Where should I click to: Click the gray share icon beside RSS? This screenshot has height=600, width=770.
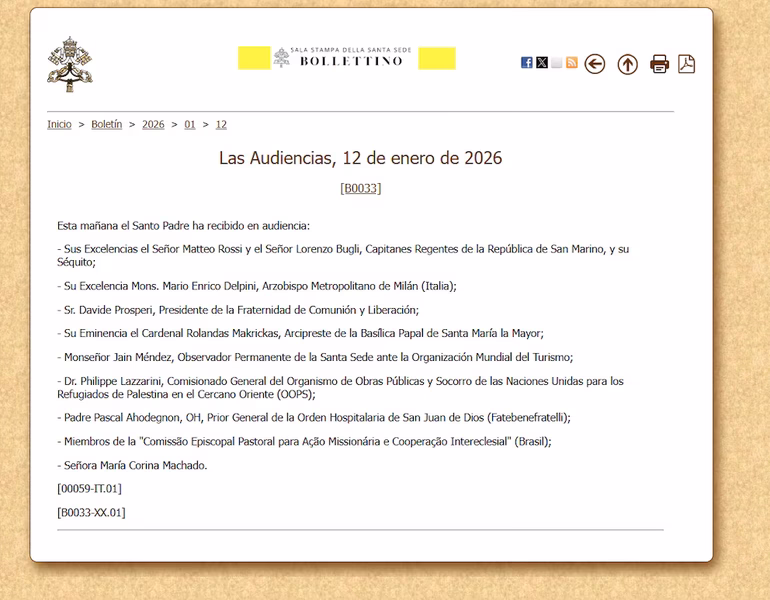coord(557,63)
